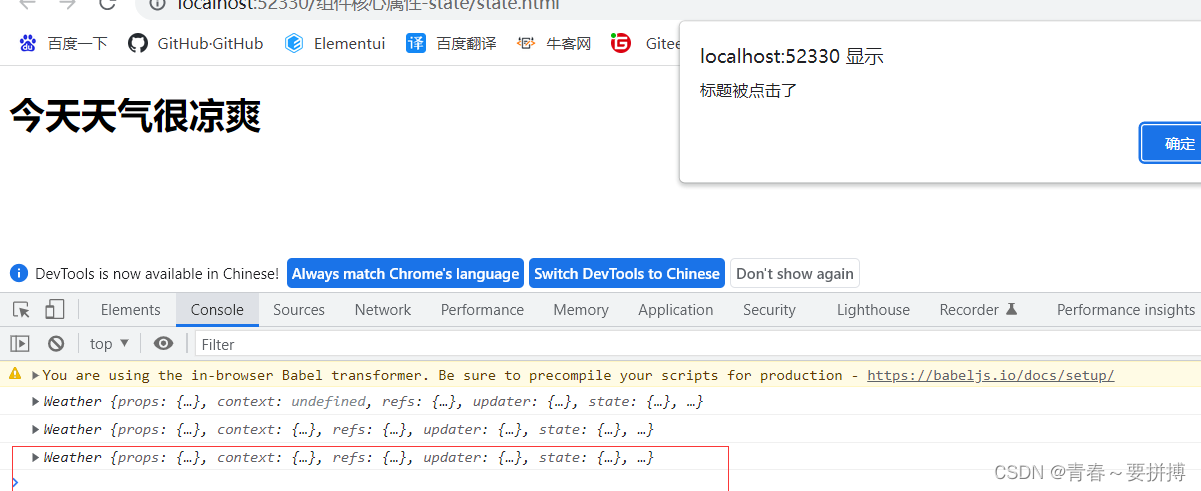
Task: Show the console sidebar panel
Action: (20, 344)
